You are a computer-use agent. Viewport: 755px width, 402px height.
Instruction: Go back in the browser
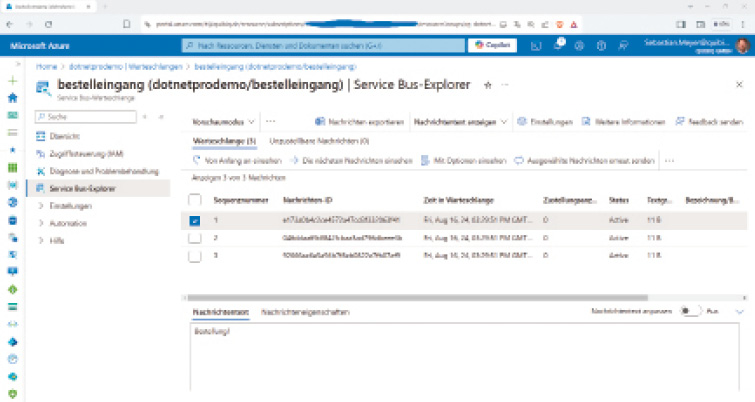pos(10,24)
